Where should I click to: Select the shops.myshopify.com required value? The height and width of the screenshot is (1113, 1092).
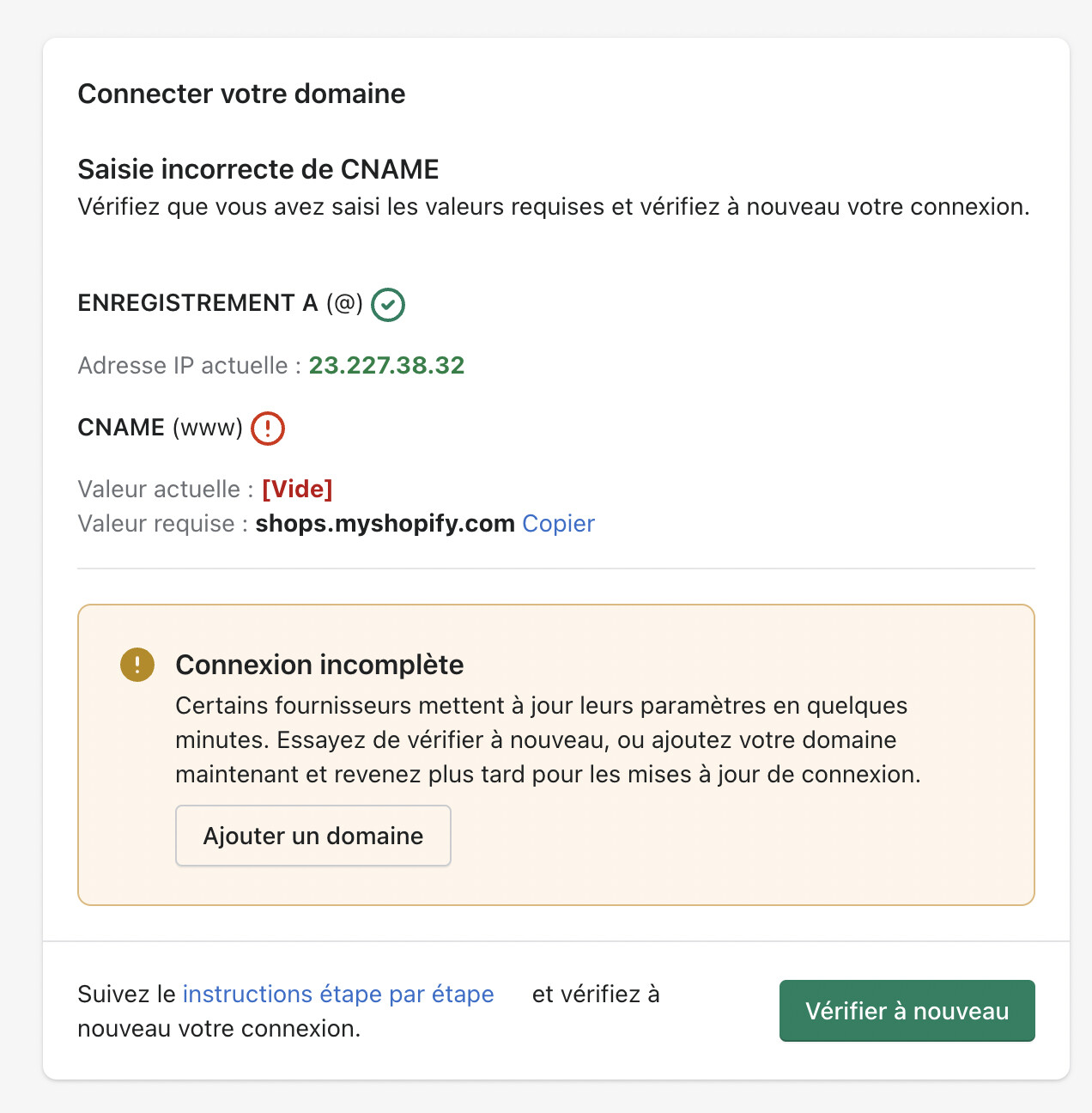click(x=385, y=524)
